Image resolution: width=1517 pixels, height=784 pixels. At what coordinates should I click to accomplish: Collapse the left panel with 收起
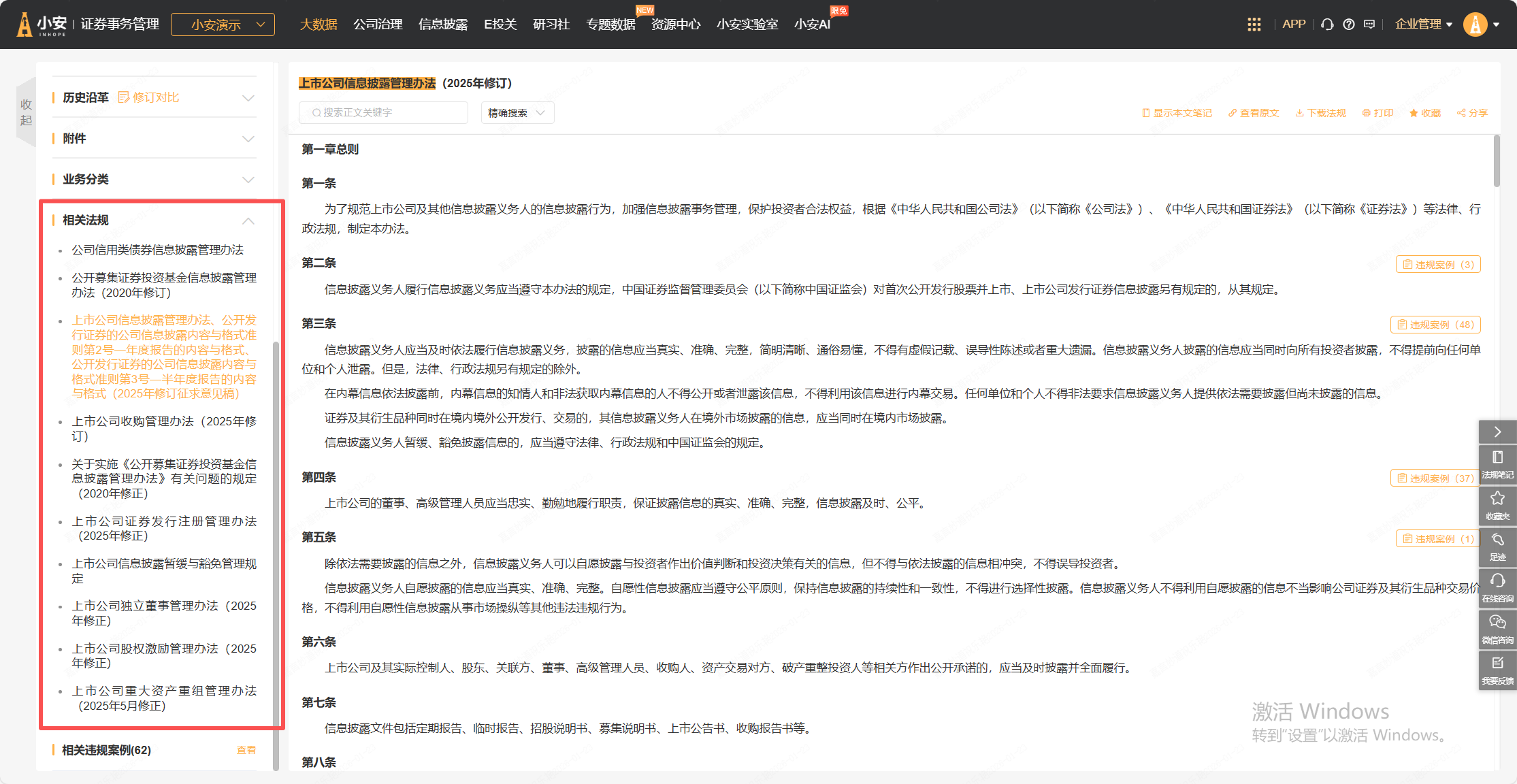26,112
